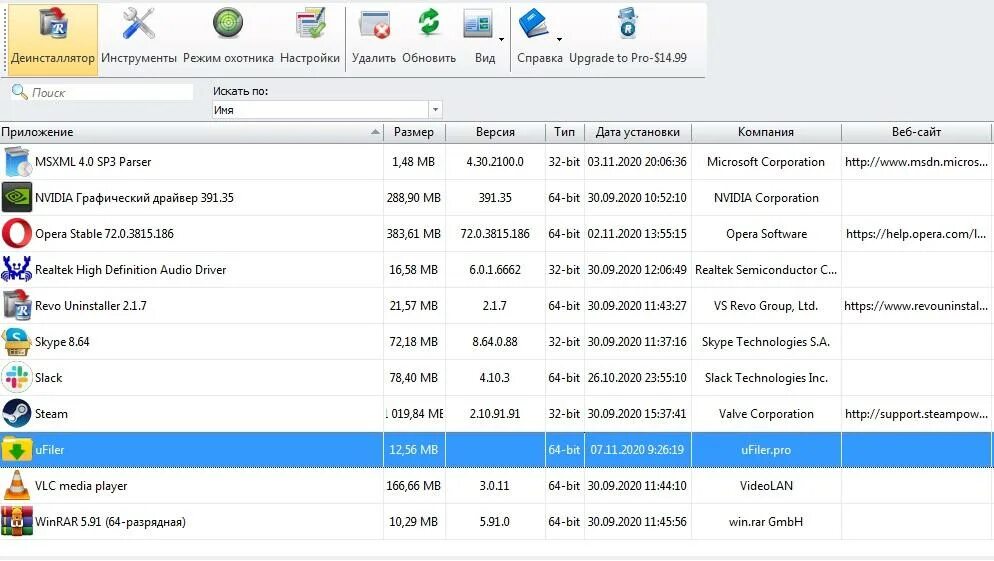The height and width of the screenshot is (561, 994).
Task: Select Skype 8.64 name text
Action: (x=62, y=342)
